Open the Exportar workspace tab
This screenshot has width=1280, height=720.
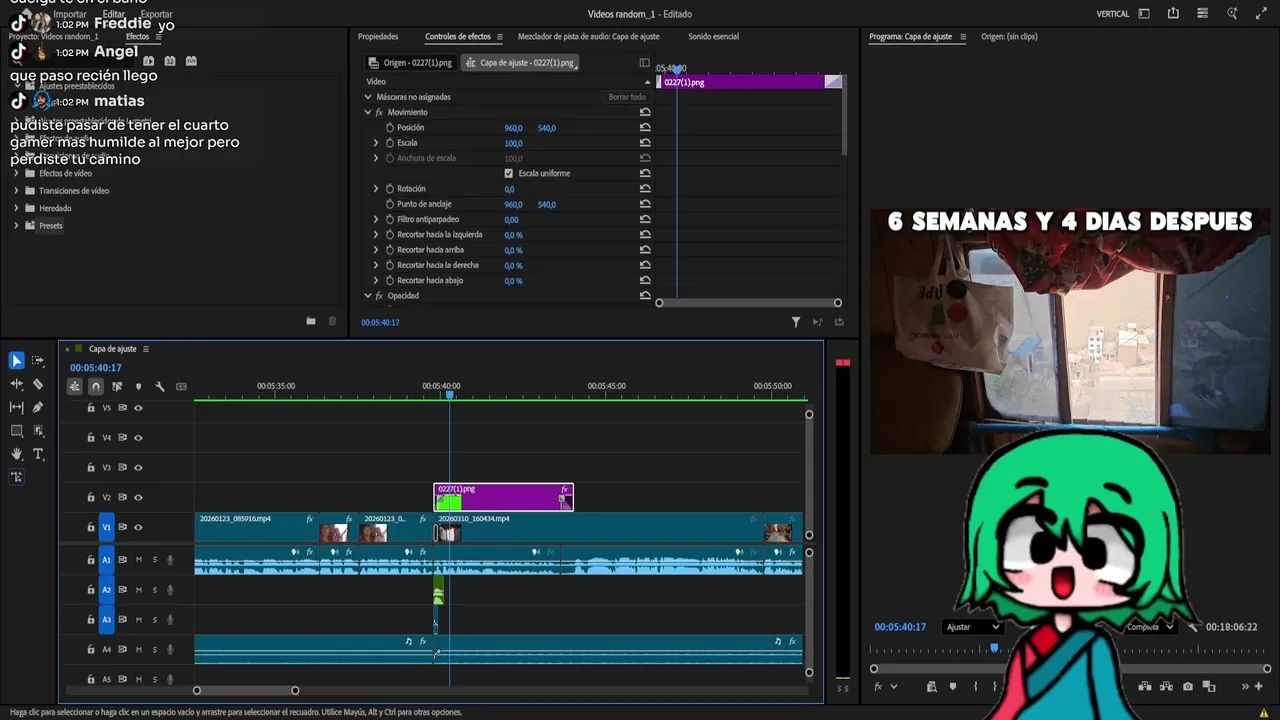point(156,15)
